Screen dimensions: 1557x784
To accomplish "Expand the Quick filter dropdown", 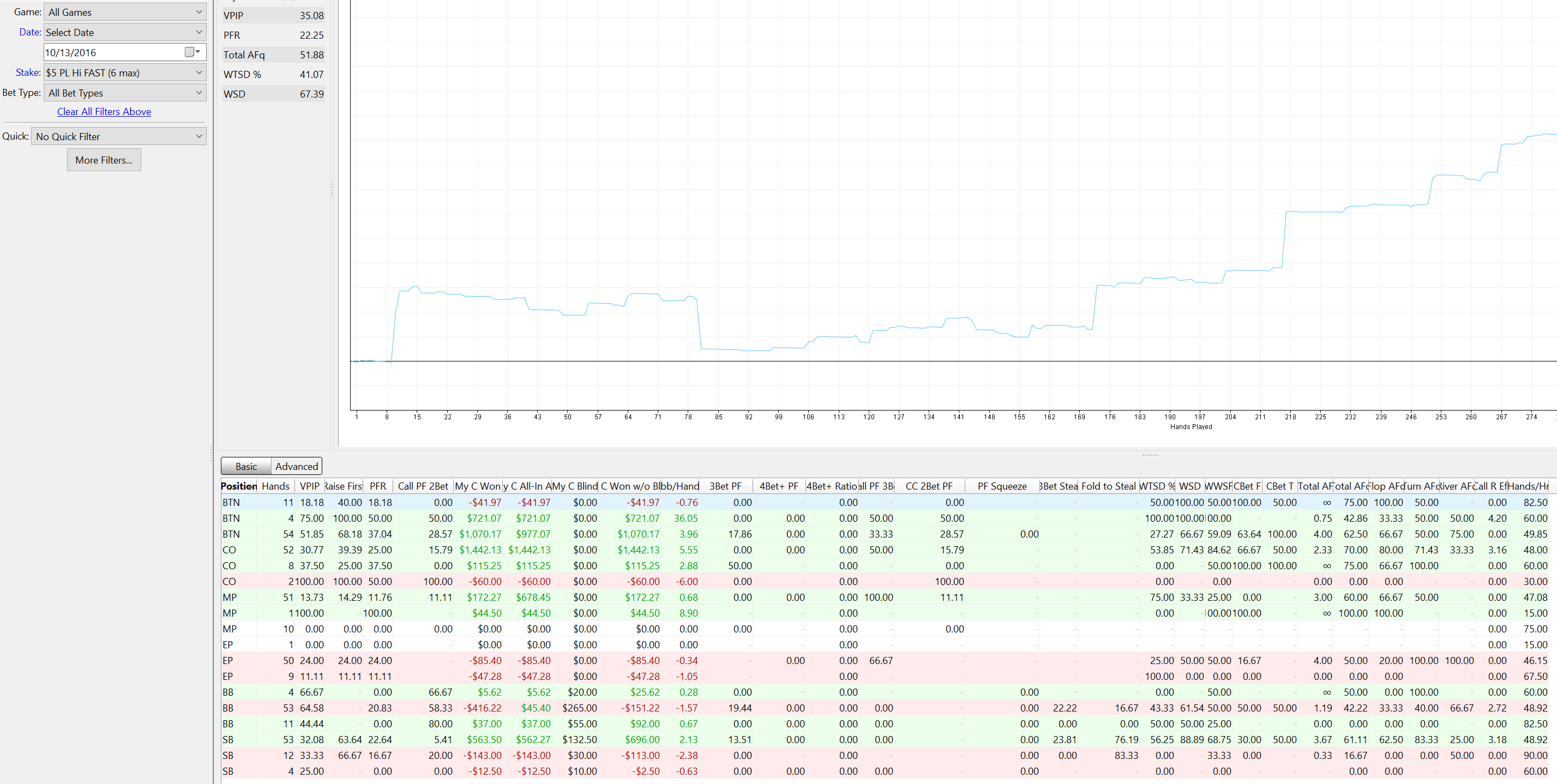I will [x=119, y=136].
